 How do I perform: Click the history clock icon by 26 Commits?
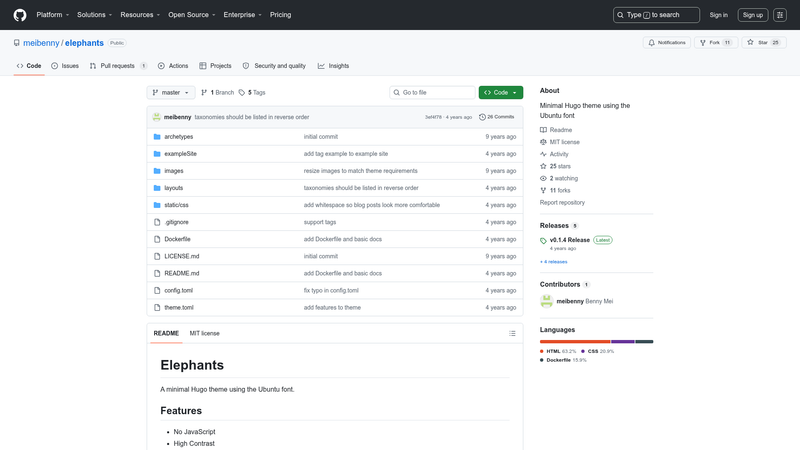click(x=482, y=117)
